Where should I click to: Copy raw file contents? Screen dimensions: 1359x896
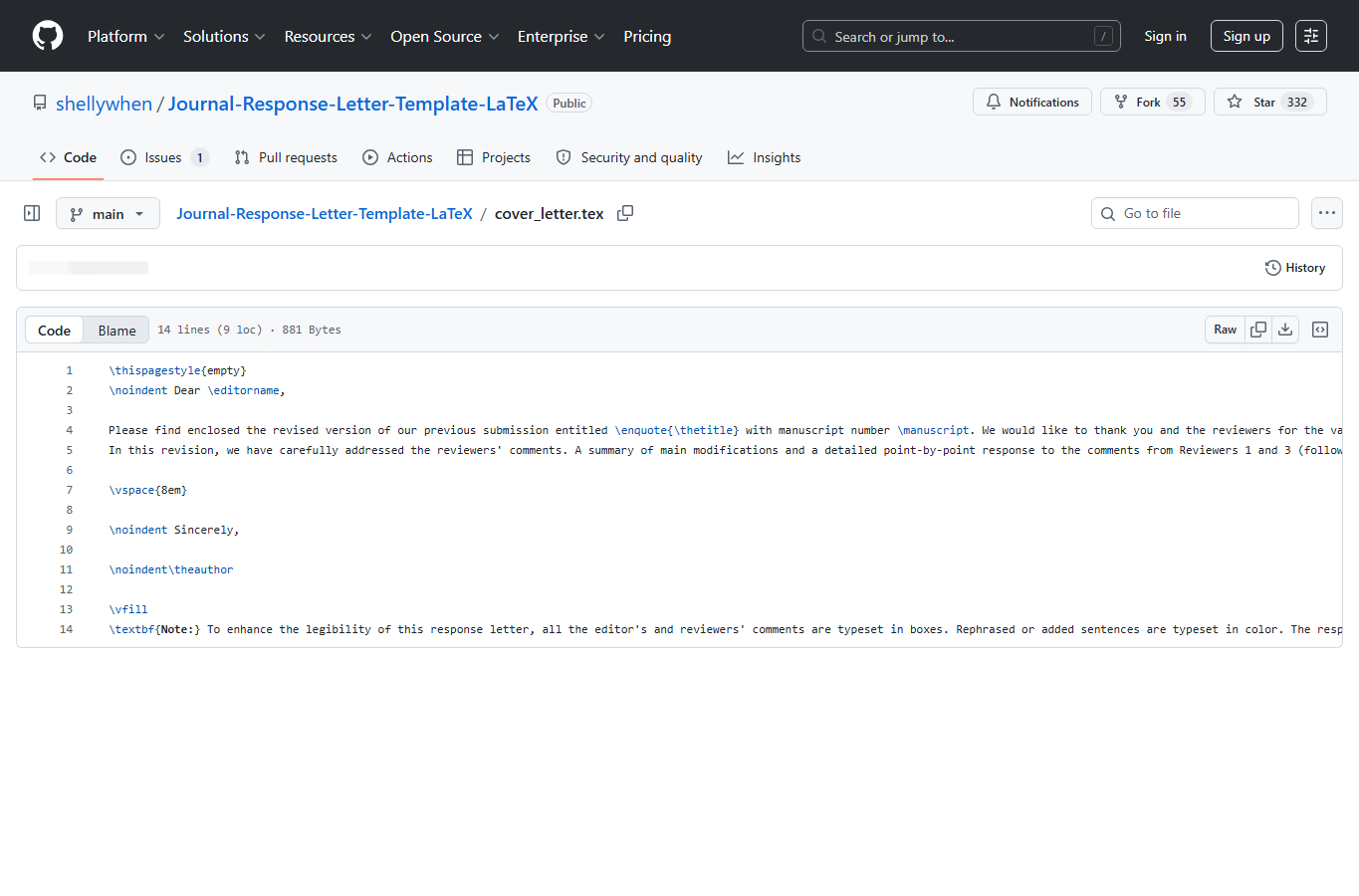coord(1258,330)
